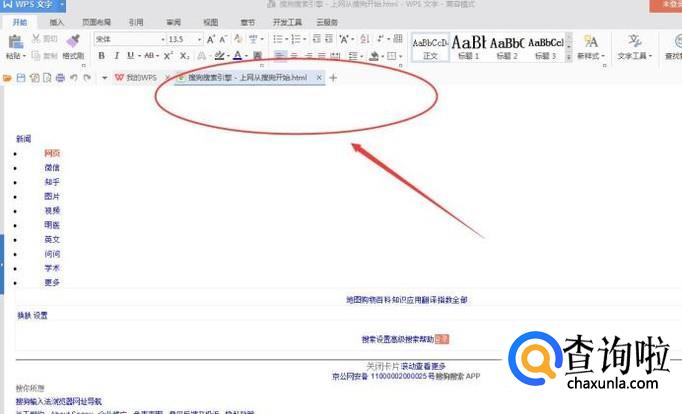Switch to the 开发工具 ribbon tab
682x414 pixels.
tap(287, 22)
